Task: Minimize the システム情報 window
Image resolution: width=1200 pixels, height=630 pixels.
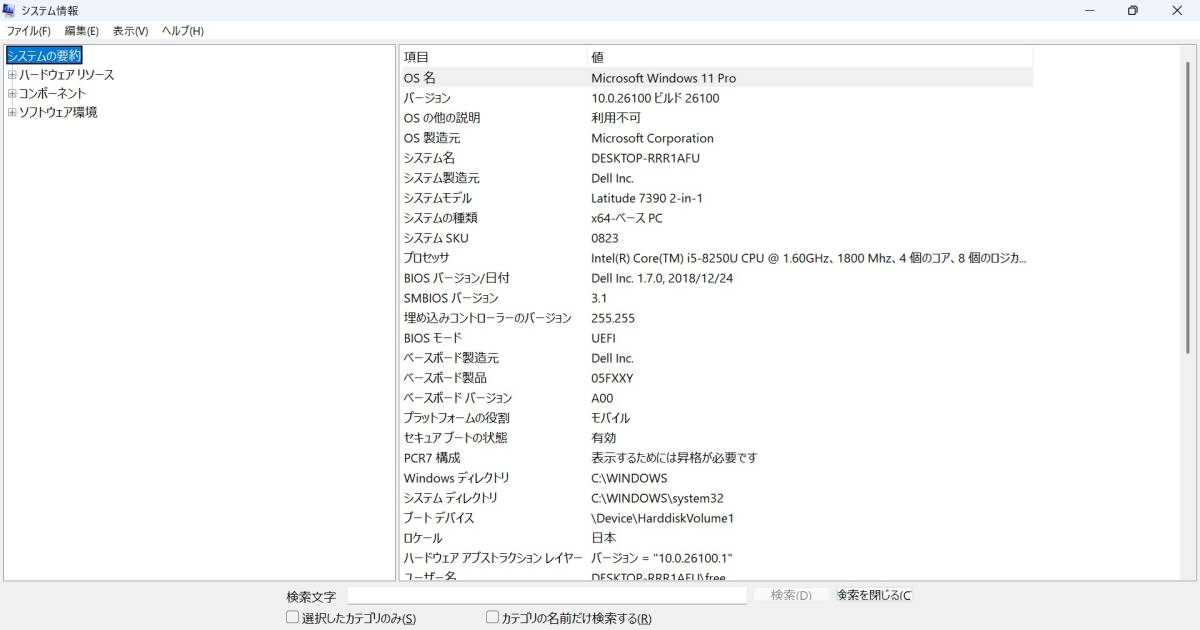Action: click(1088, 10)
